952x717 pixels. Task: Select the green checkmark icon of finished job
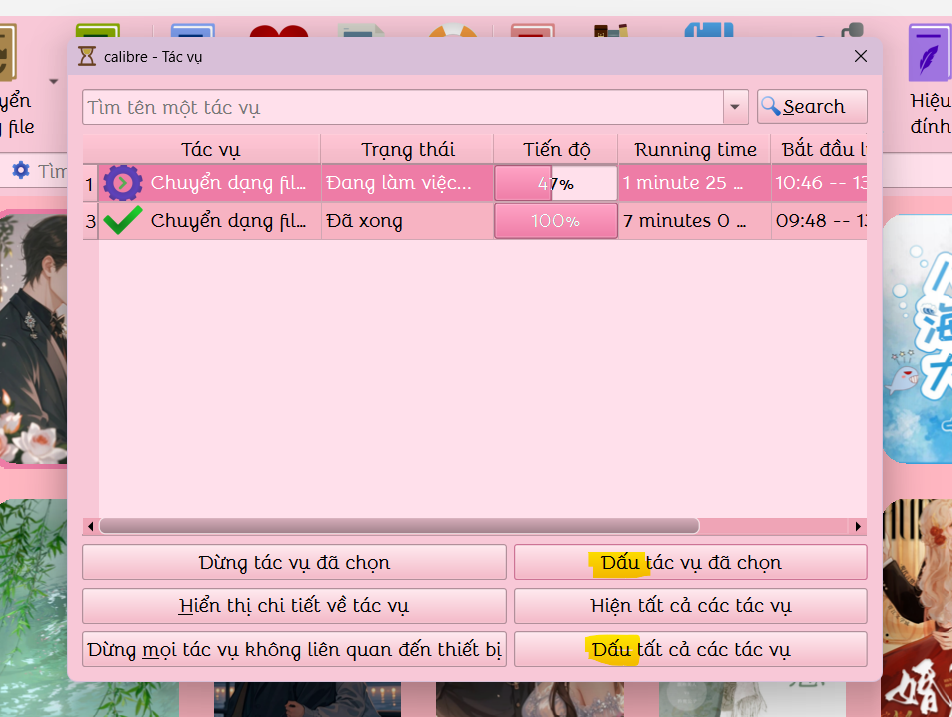(123, 220)
